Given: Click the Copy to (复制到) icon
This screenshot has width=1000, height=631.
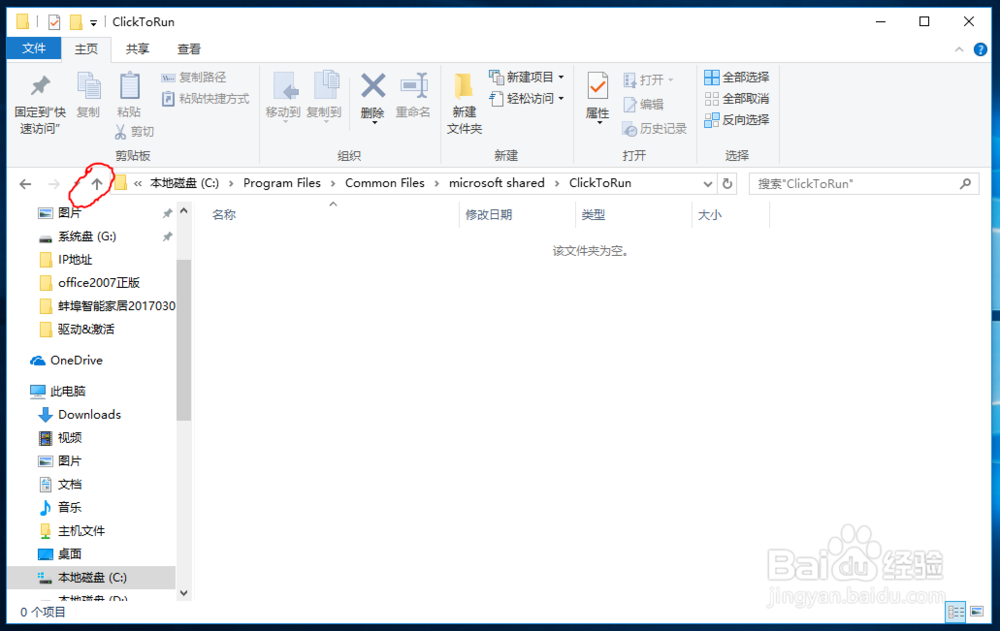Looking at the screenshot, I should [x=325, y=86].
